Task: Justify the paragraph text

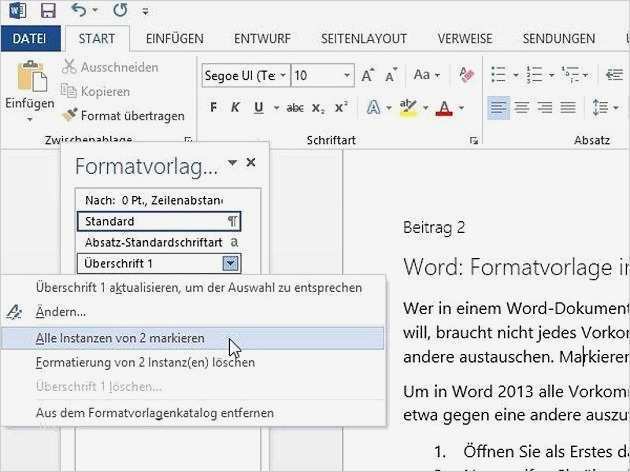Action: (568, 107)
